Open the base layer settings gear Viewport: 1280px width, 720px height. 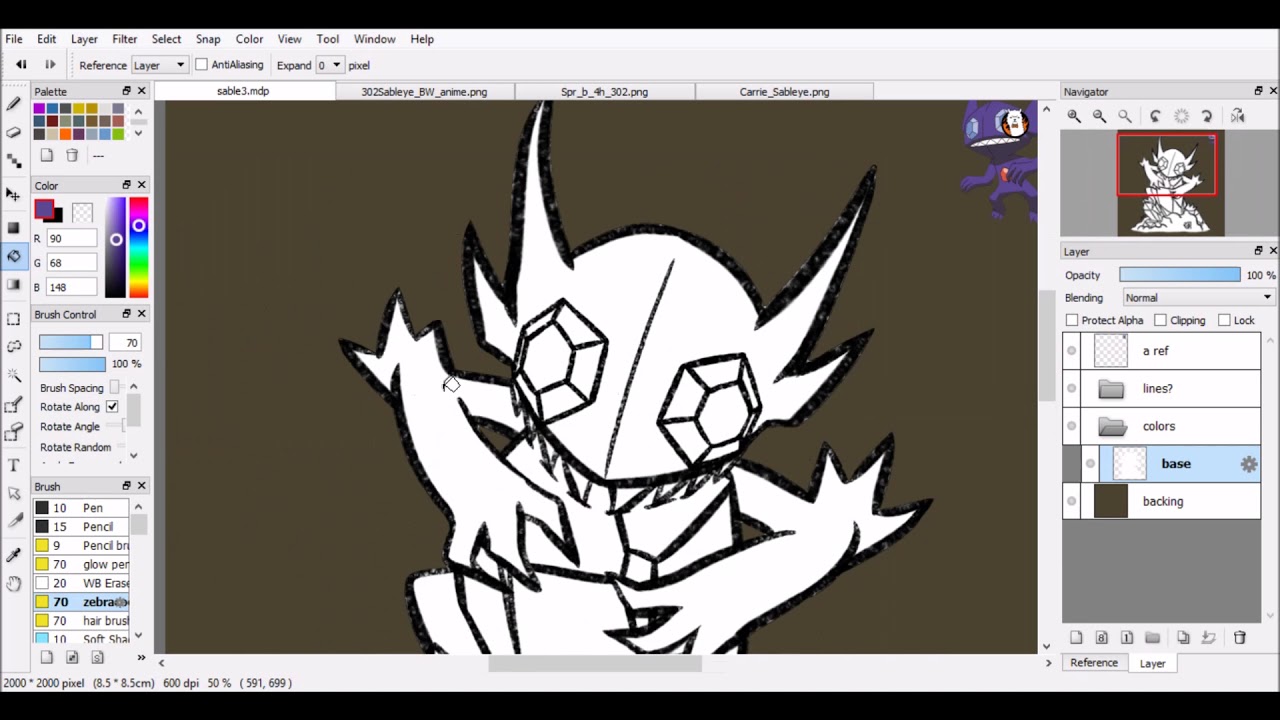tap(1249, 464)
